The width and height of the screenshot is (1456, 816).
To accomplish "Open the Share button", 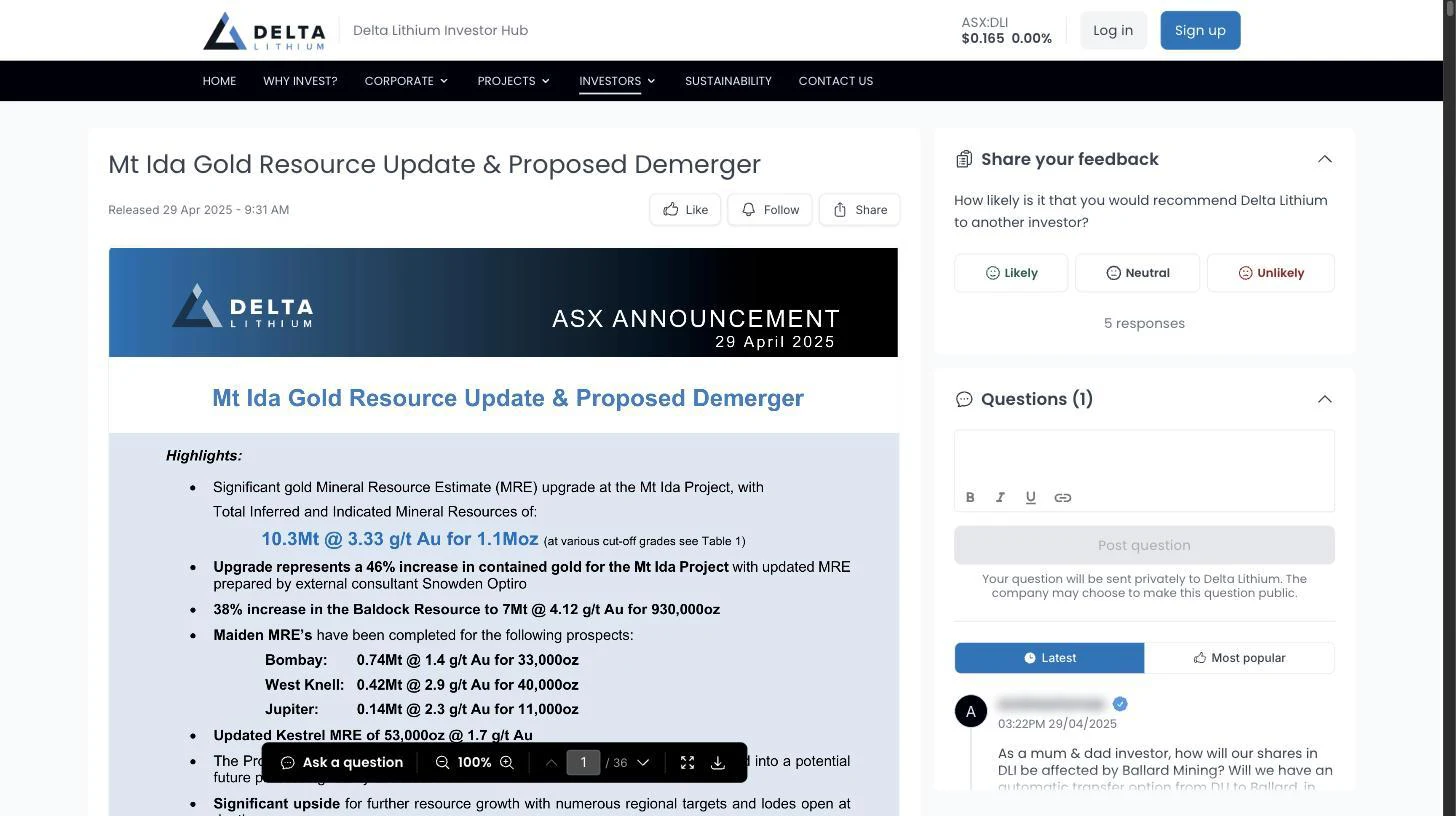I will click(860, 210).
